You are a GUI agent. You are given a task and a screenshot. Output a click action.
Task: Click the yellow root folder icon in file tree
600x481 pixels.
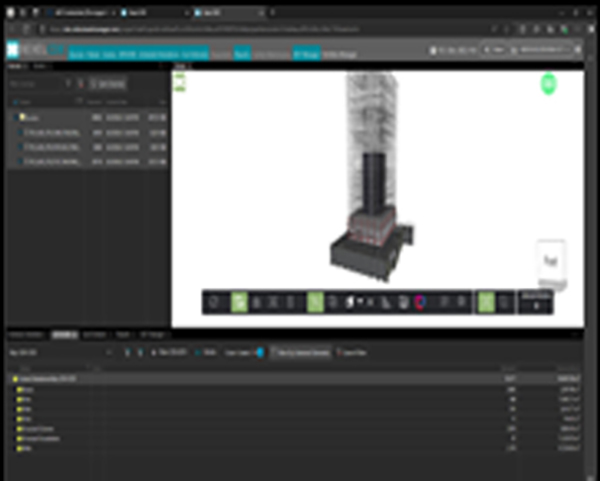pyautogui.click(x=20, y=117)
